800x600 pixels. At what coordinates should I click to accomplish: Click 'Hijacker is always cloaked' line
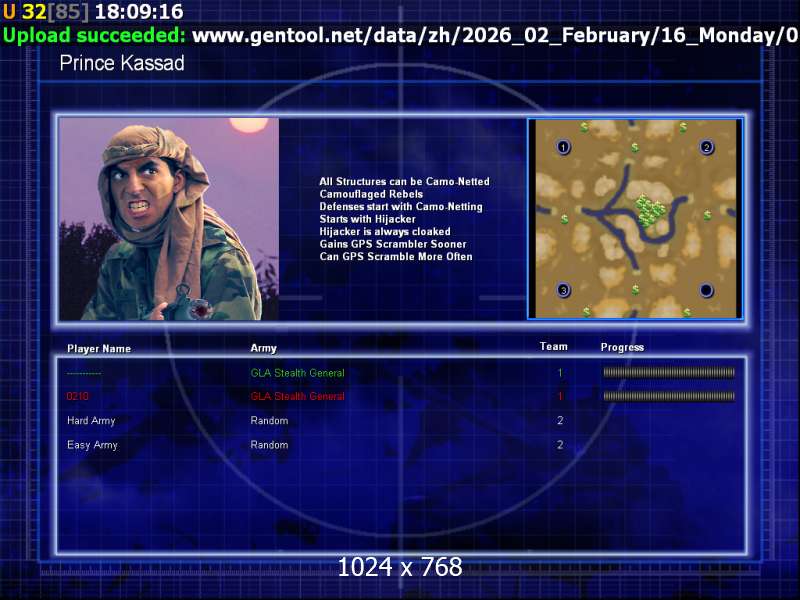pyautogui.click(x=385, y=232)
